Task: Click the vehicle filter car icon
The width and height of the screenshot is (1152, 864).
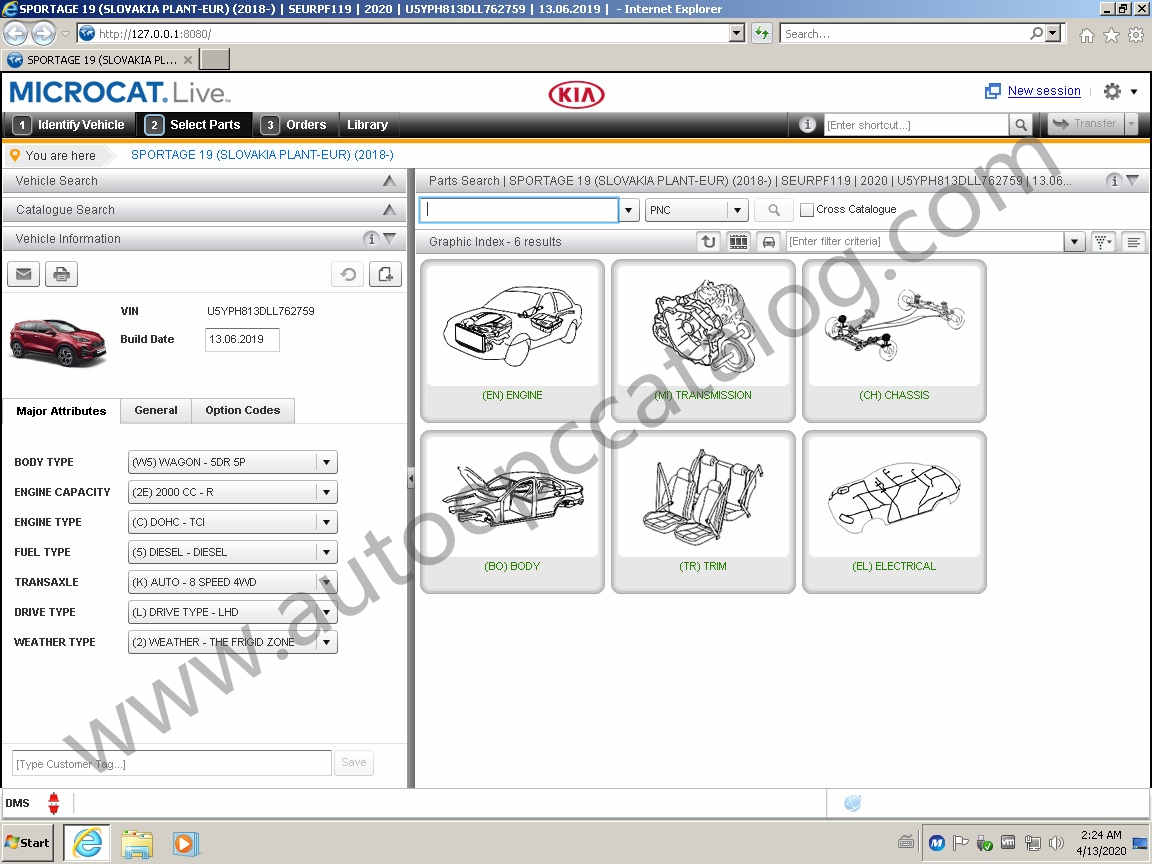Action: click(768, 242)
